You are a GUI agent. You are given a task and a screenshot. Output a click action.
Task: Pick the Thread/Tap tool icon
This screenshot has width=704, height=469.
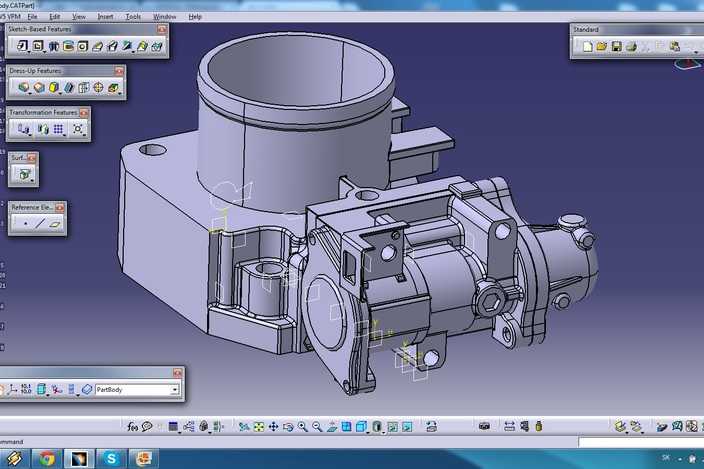coord(98,88)
